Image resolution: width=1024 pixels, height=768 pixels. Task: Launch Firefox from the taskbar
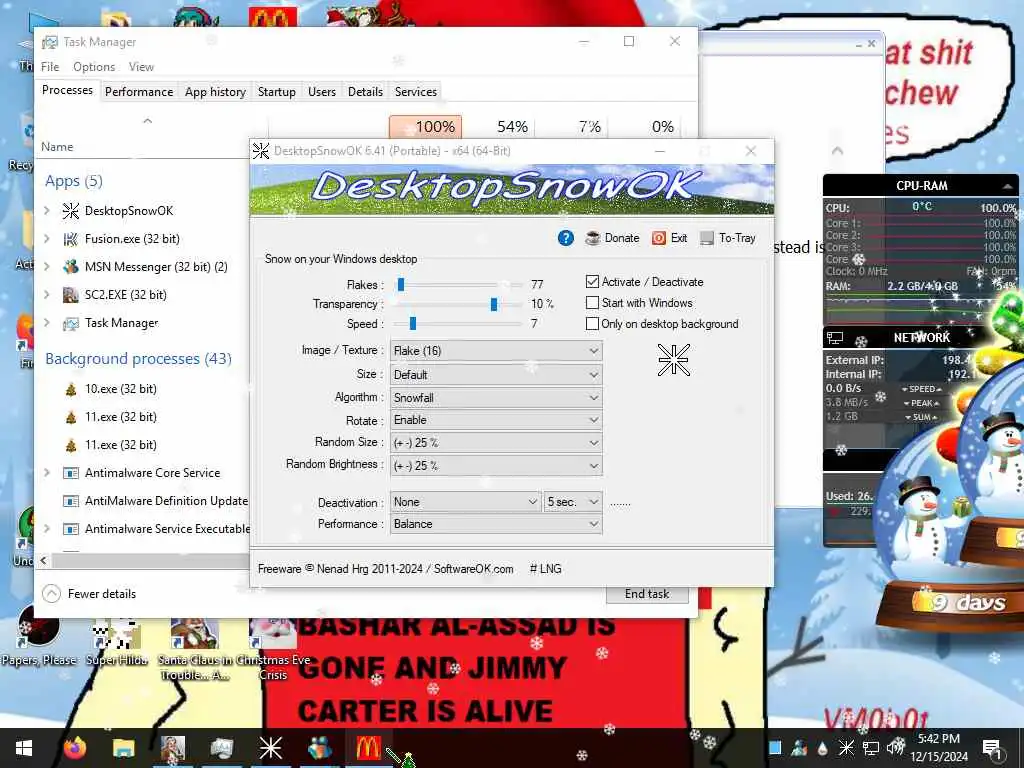coord(75,748)
